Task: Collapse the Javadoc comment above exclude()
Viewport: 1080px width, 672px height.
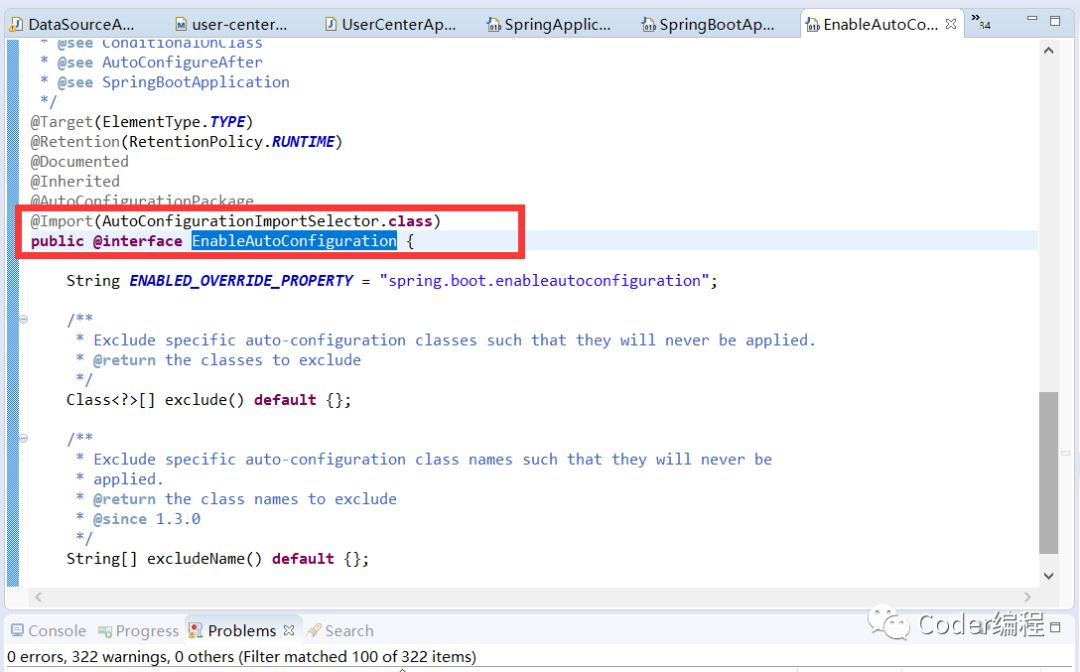Action: pos(23,319)
